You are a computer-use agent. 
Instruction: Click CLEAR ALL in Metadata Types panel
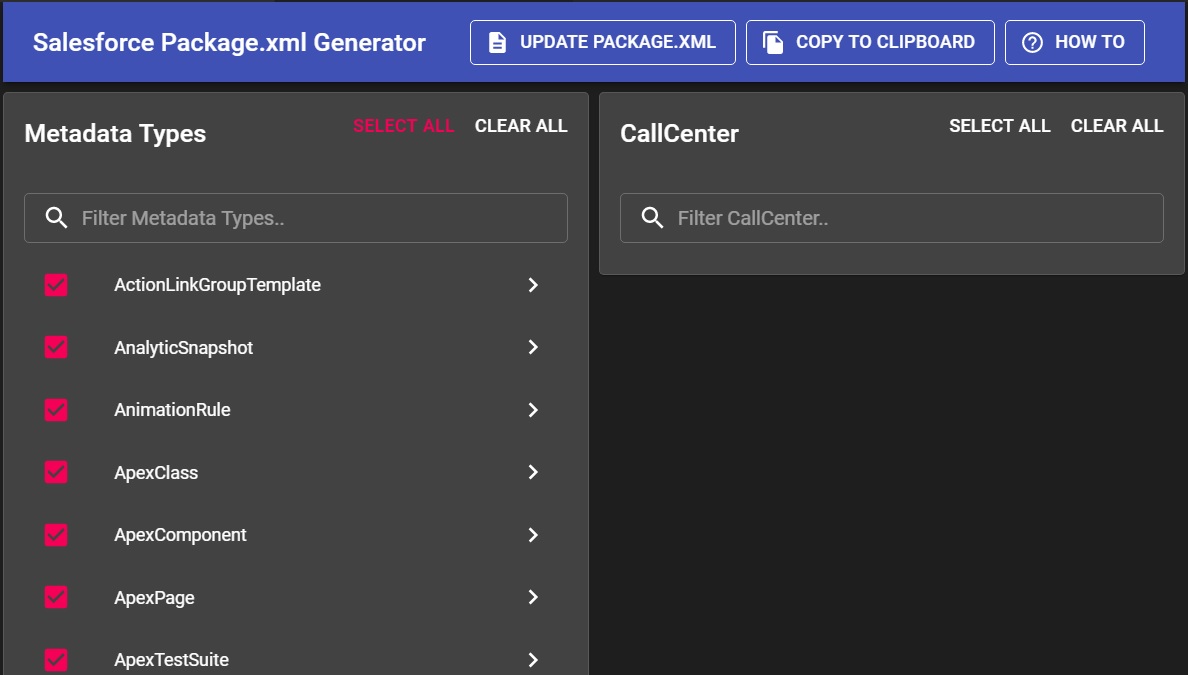coord(521,125)
